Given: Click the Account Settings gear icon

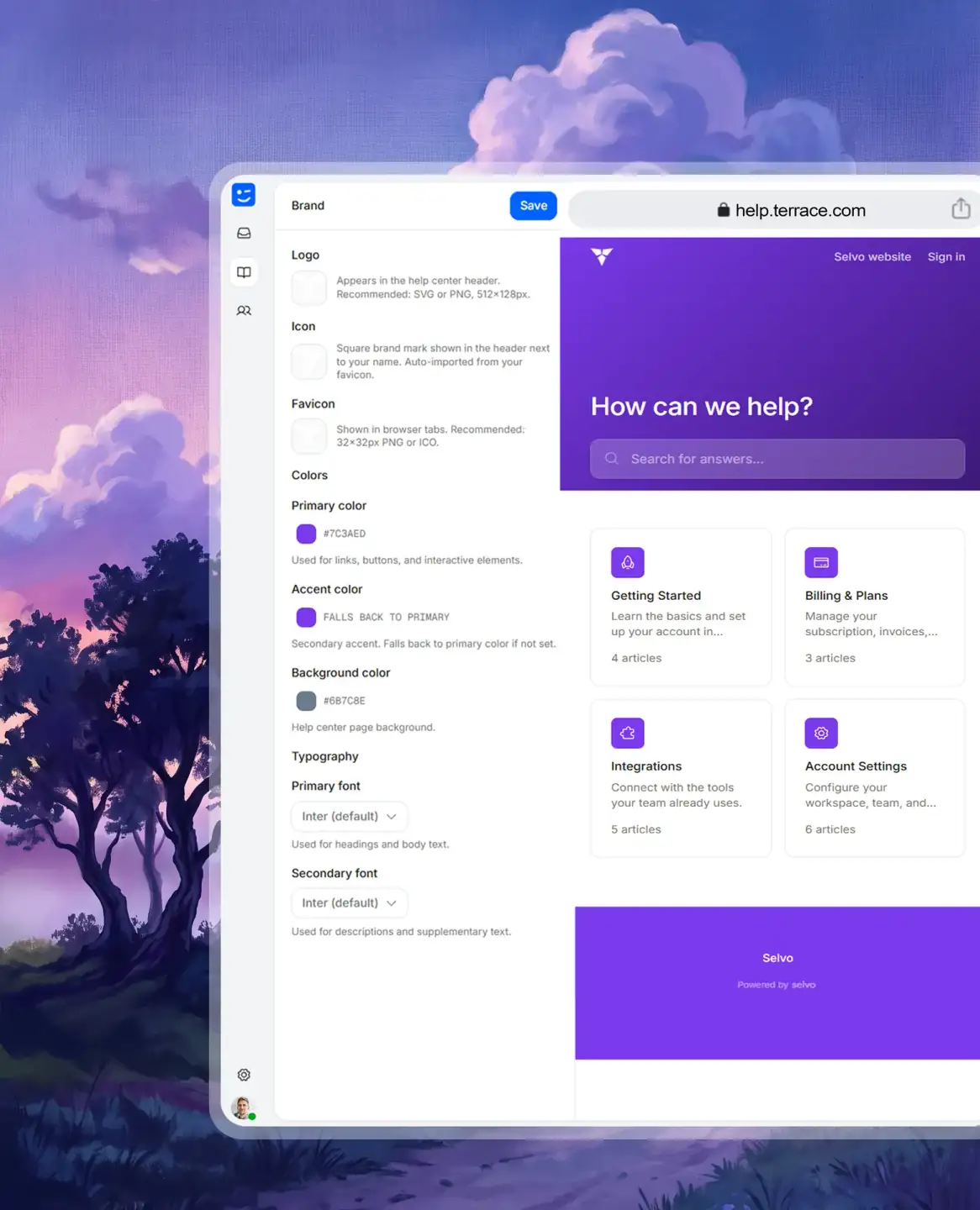Looking at the screenshot, I should (821, 733).
